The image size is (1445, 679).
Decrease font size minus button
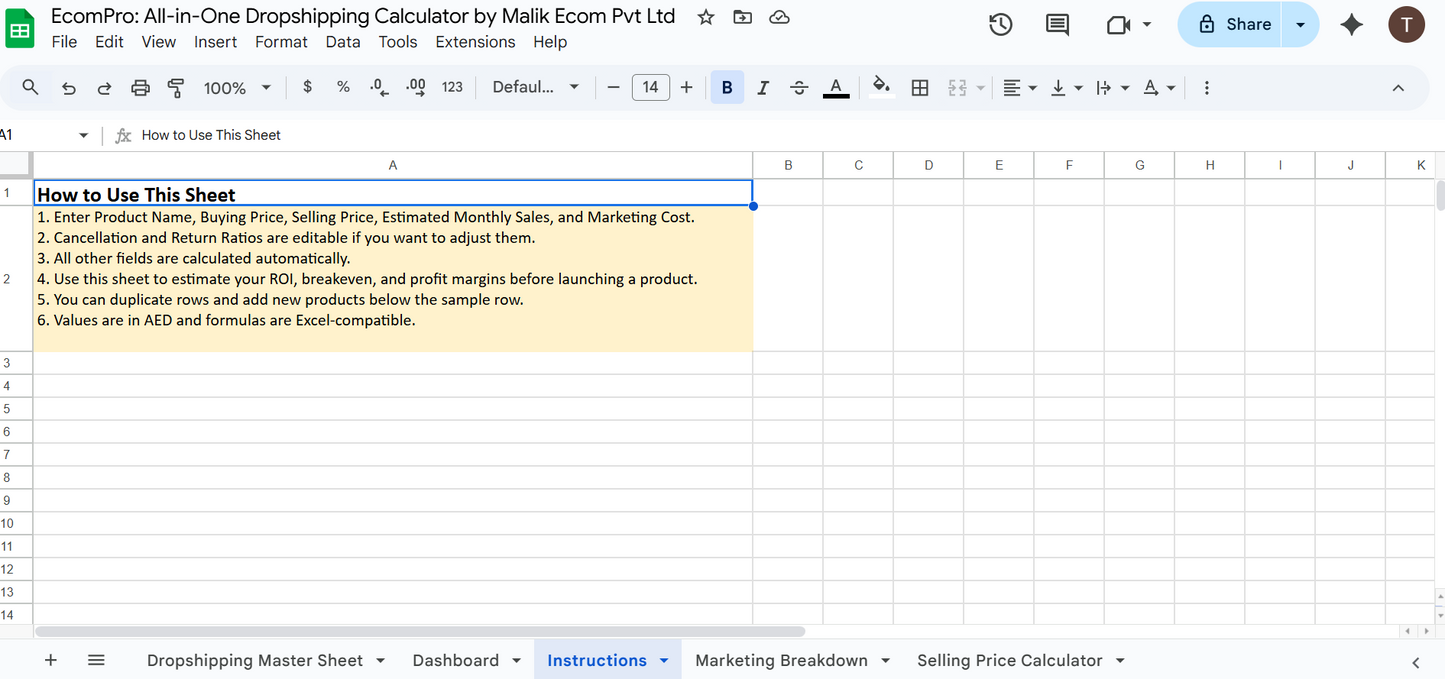click(613, 88)
